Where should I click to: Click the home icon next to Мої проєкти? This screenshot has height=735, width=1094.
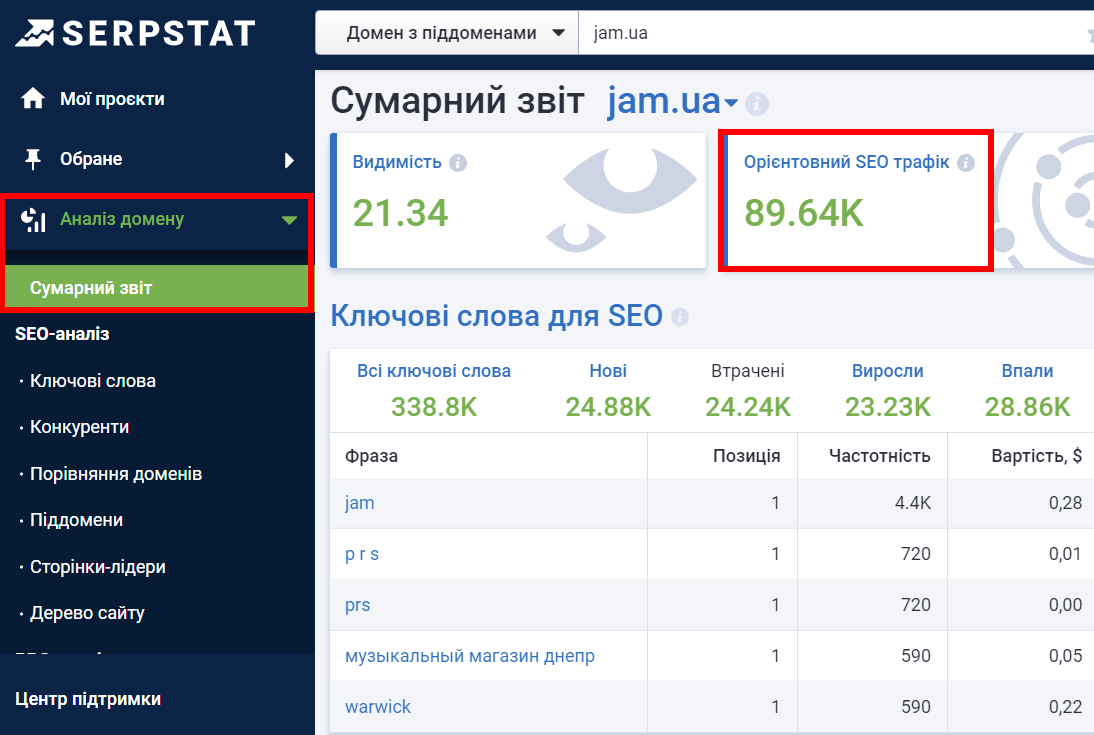(33, 98)
